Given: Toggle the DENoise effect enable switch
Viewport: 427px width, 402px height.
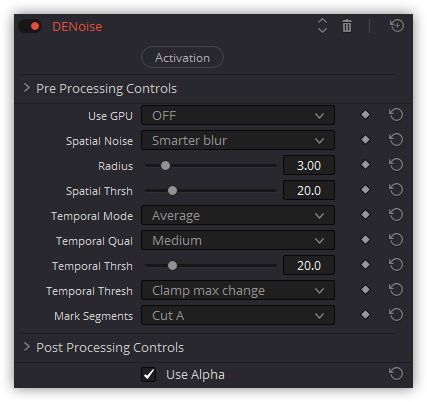Looking at the screenshot, I should click(x=30, y=26).
